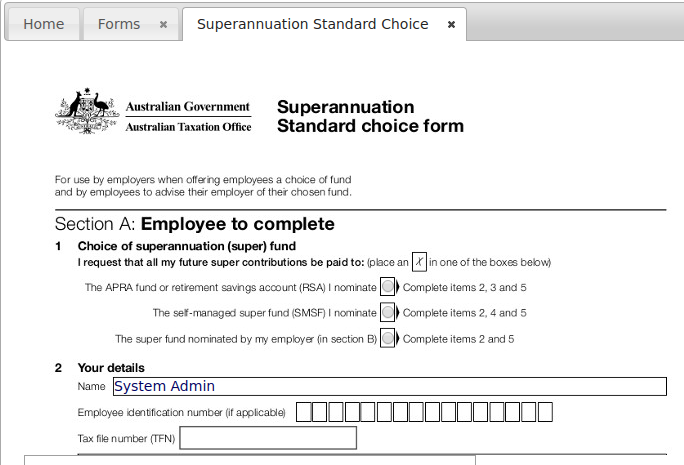Click the 'Superannuation Standard choice form' title

[370, 116]
